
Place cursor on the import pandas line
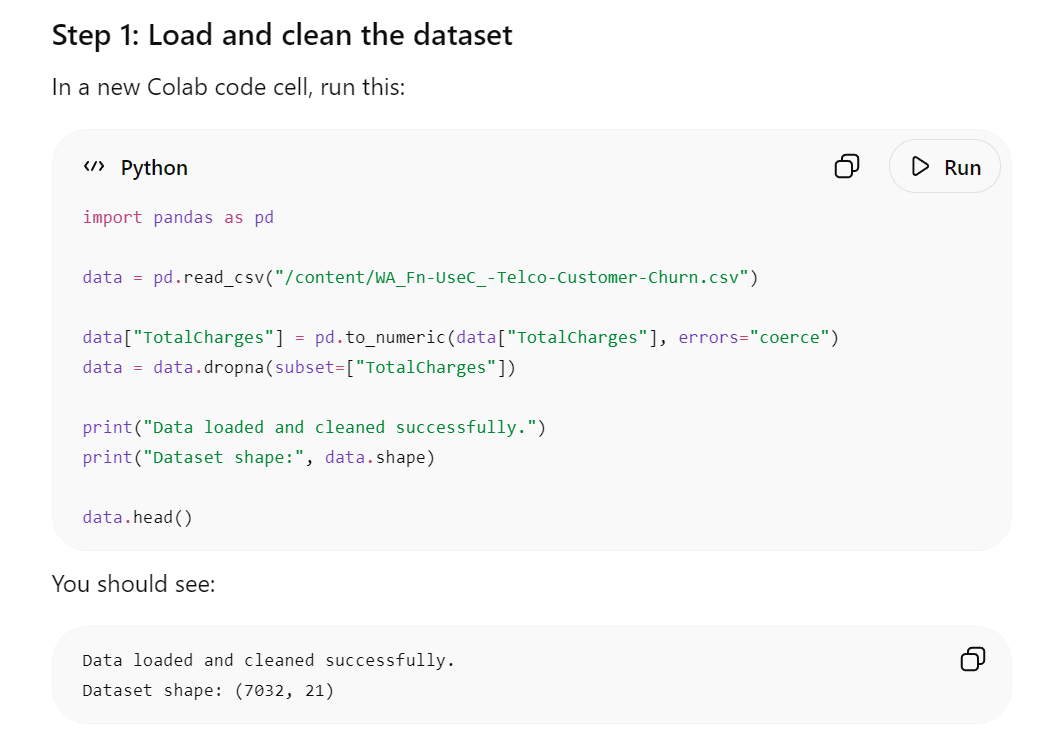click(178, 217)
